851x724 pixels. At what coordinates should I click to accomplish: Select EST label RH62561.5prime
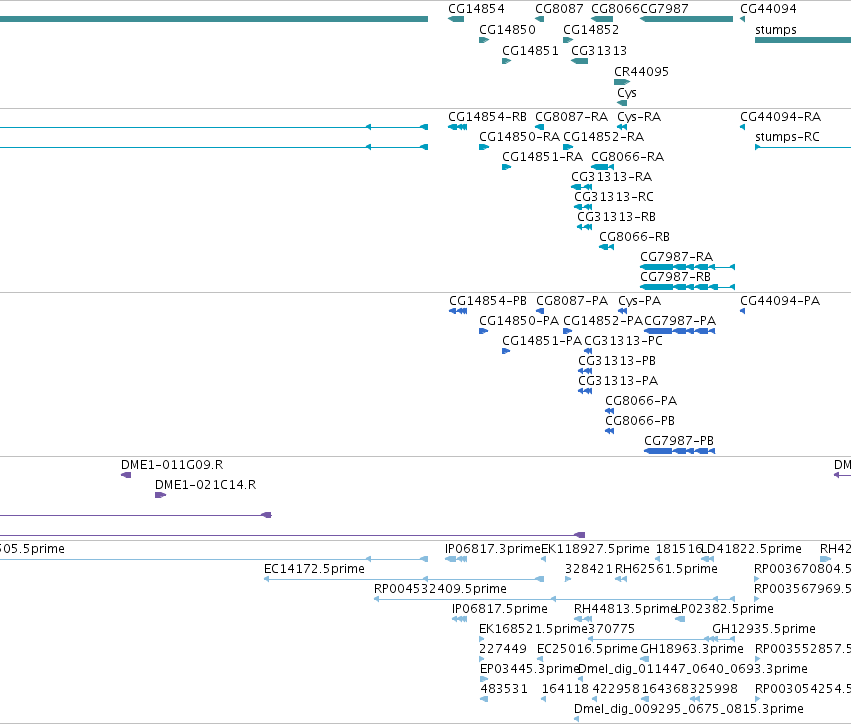(x=666, y=569)
